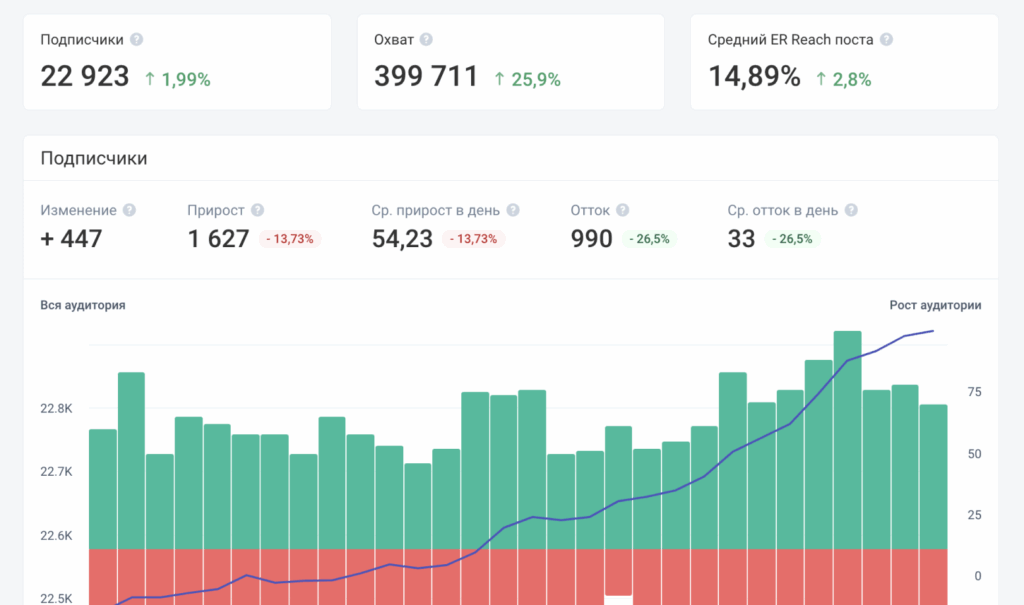The height and width of the screenshot is (605, 1024).
Task: Click the -13,73% badge next to 1 627
Action: (290, 239)
